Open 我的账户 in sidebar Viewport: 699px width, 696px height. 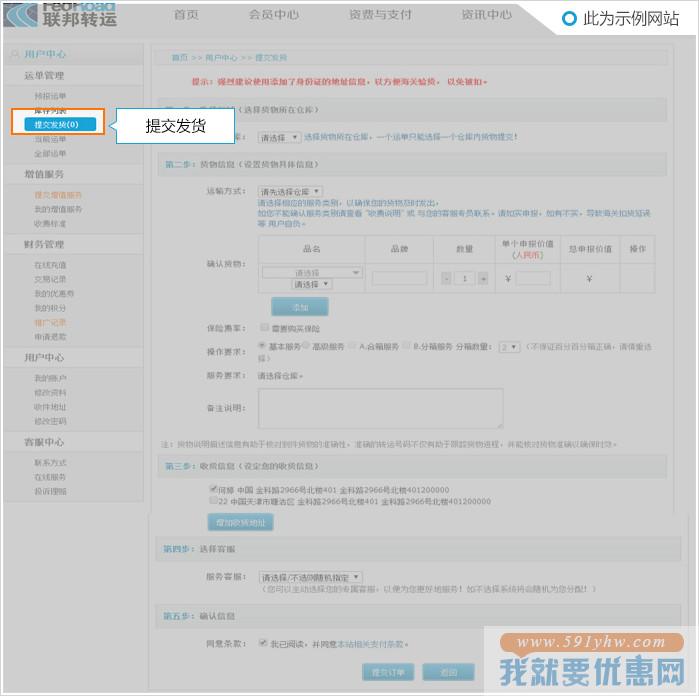[x=50, y=378]
